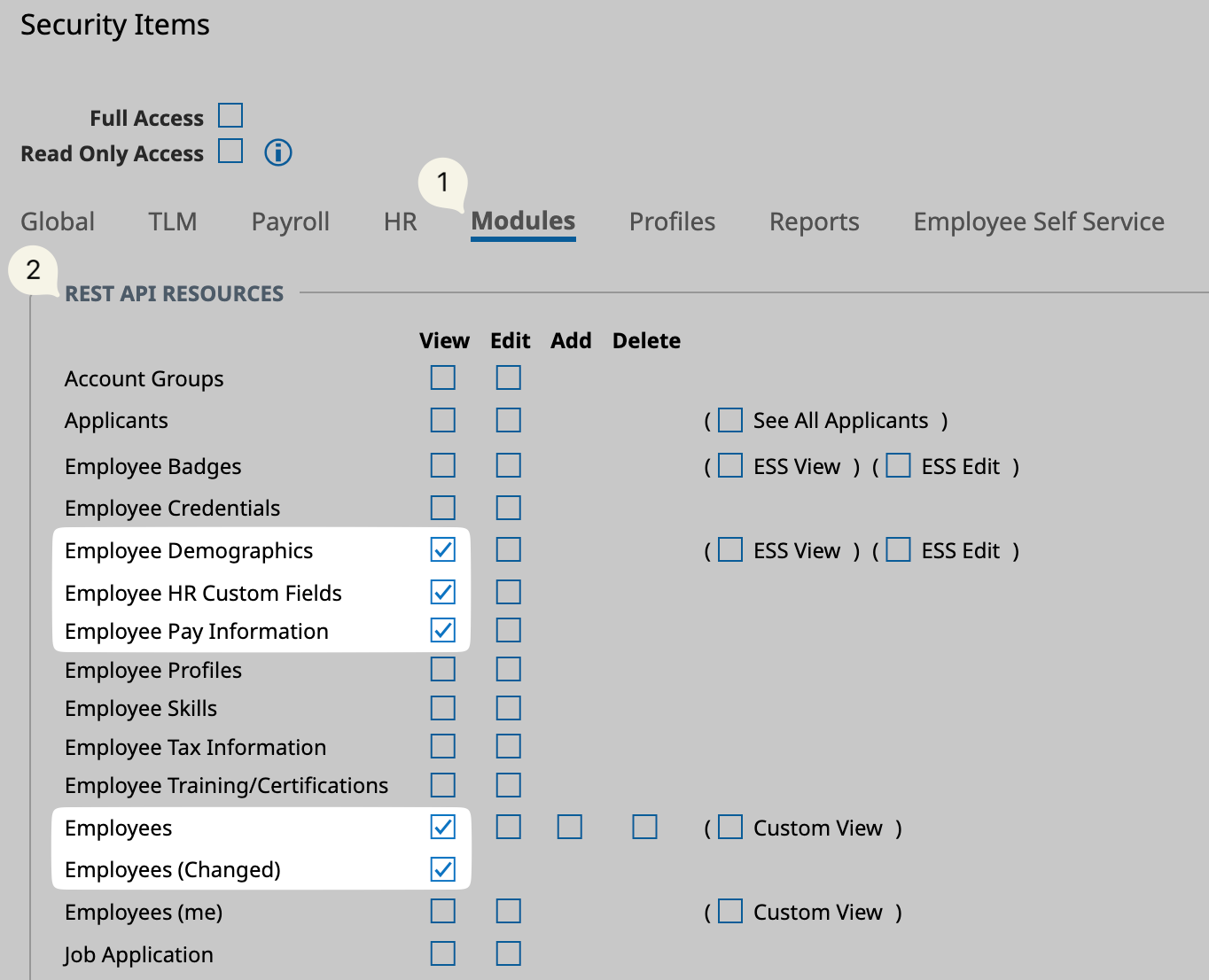Screen dimensions: 1209x980
Task: Check Edit for Employee Pay Information
Action: coord(509,630)
